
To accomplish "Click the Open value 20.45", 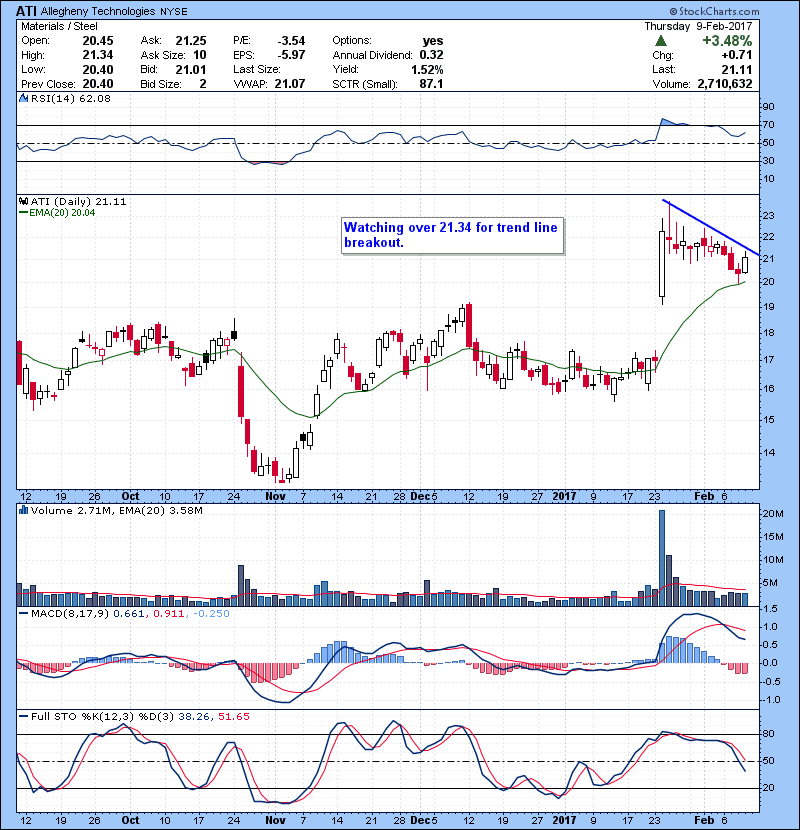I will (97, 41).
